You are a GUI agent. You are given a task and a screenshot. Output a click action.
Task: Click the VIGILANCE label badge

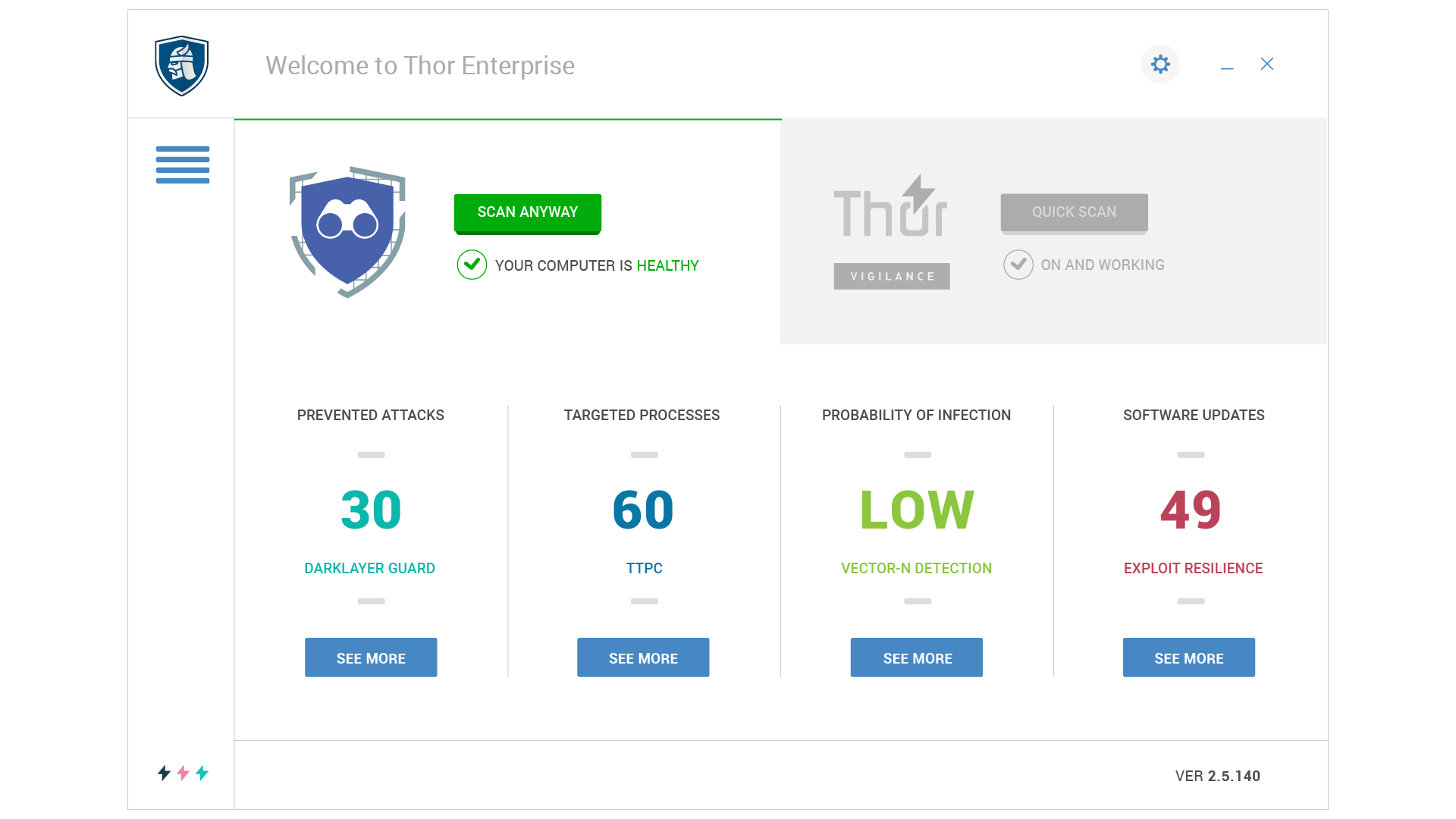click(x=892, y=276)
